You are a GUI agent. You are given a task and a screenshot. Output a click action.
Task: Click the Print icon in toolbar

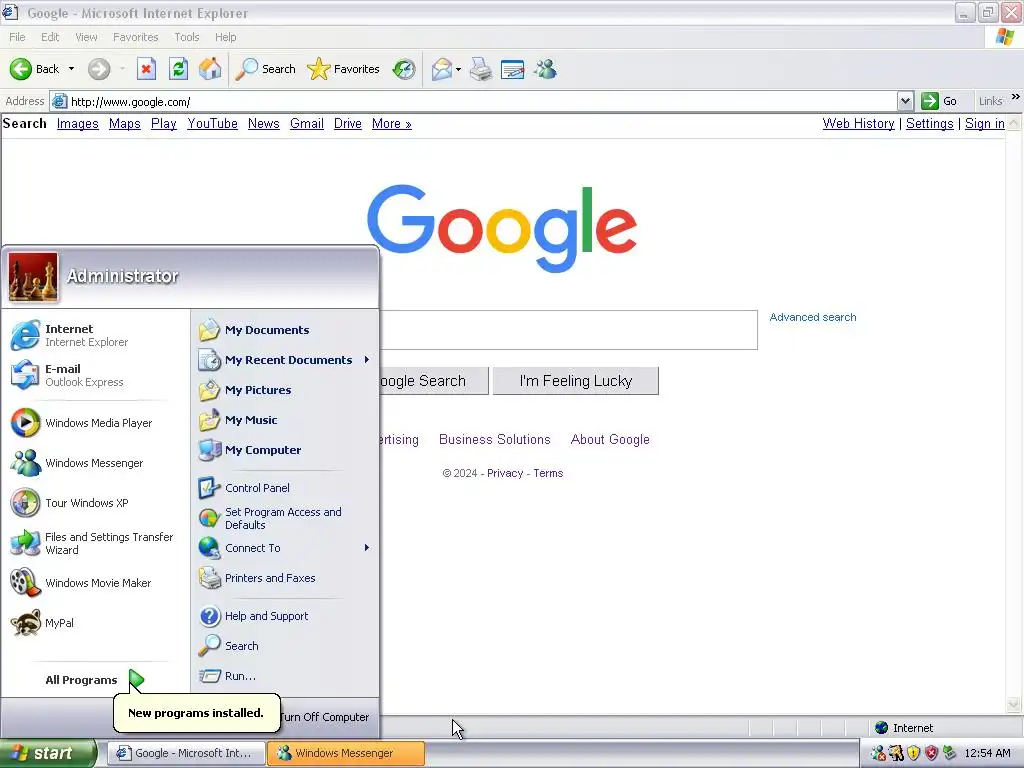(x=481, y=69)
